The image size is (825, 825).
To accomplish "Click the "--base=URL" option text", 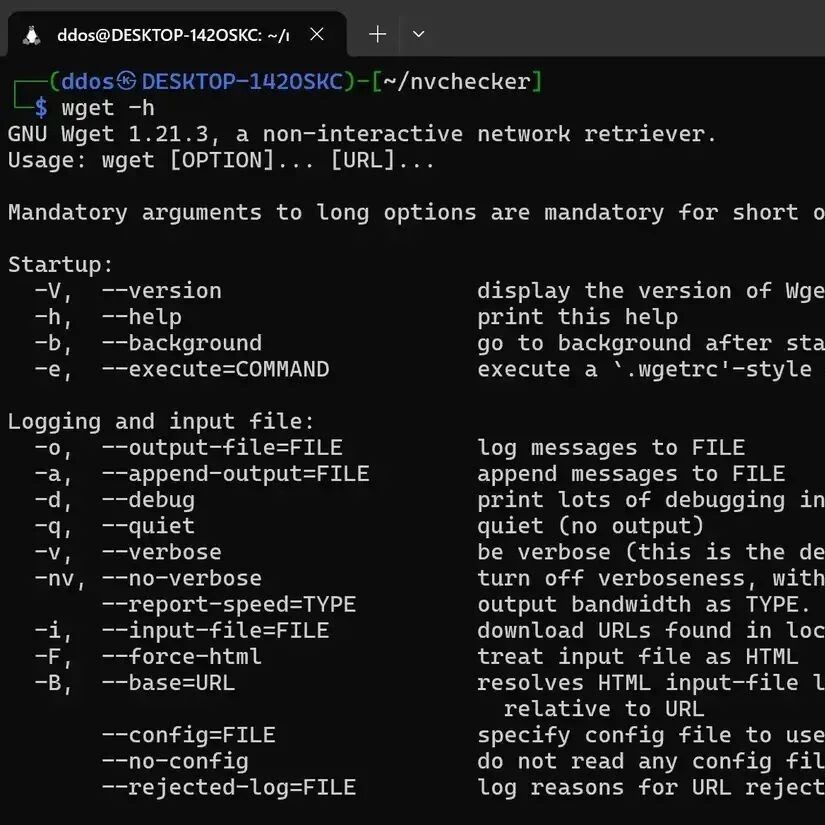I will click(x=168, y=683).
